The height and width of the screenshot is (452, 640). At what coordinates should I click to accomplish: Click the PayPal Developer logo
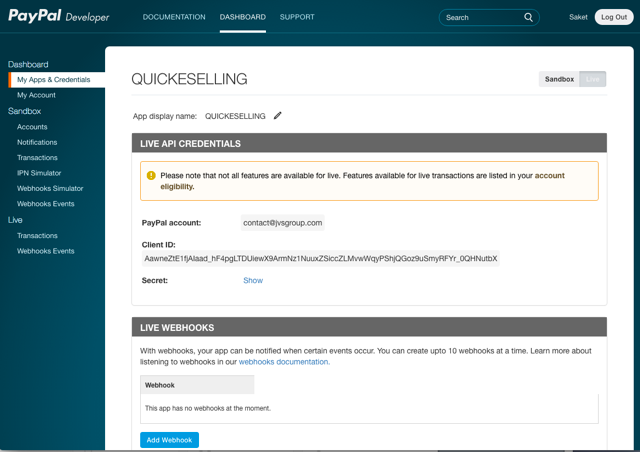tap(59, 16)
